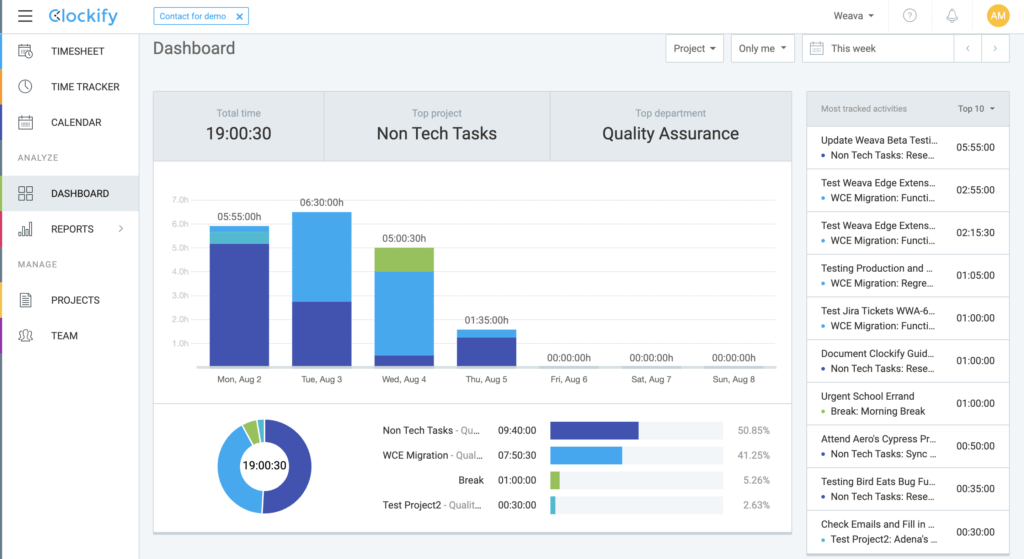Select Urgent School Errand activity
The height and width of the screenshot is (559, 1024).
point(908,404)
